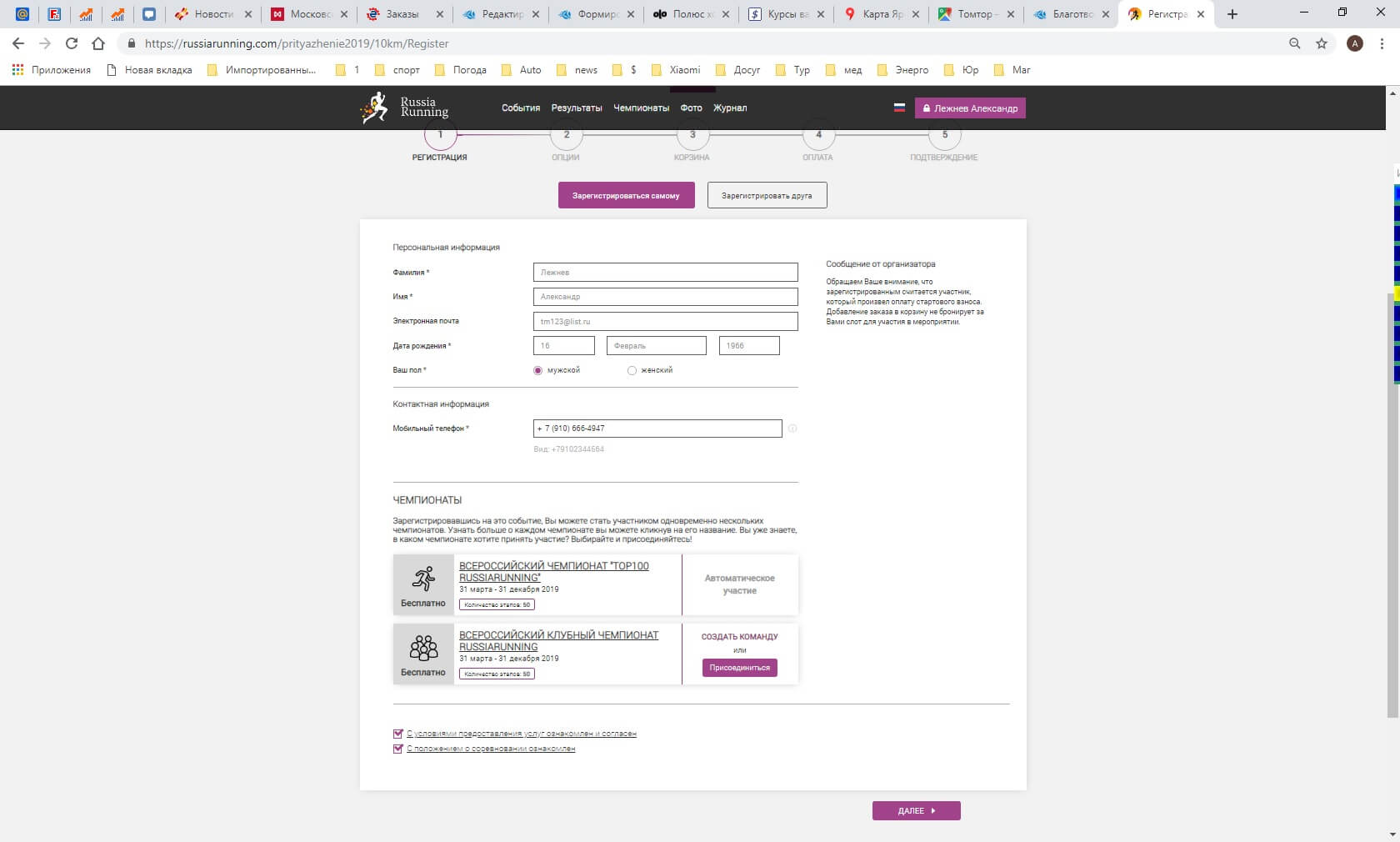The image size is (1400, 842).
Task: Open the Chrome home page icon
Action: pyautogui.click(x=98, y=43)
